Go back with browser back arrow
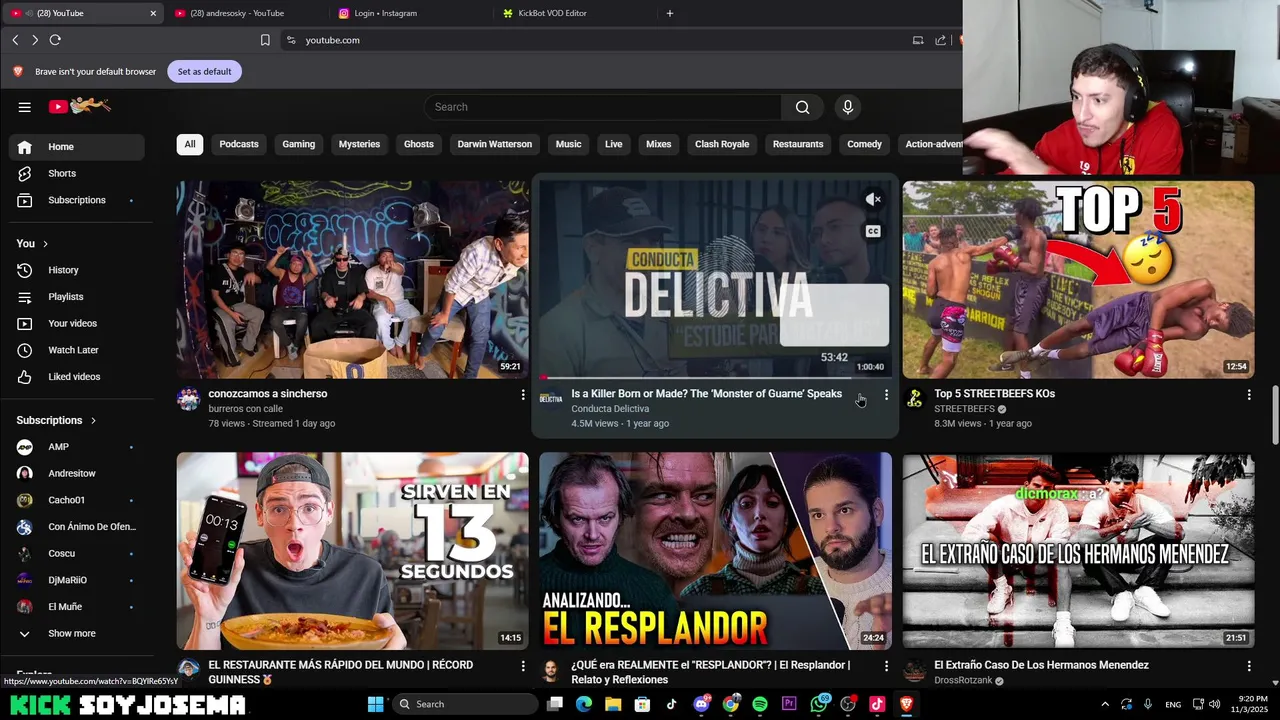Image resolution: width=1280 pixels, height=720 pixels. click(x=15, y=40)
